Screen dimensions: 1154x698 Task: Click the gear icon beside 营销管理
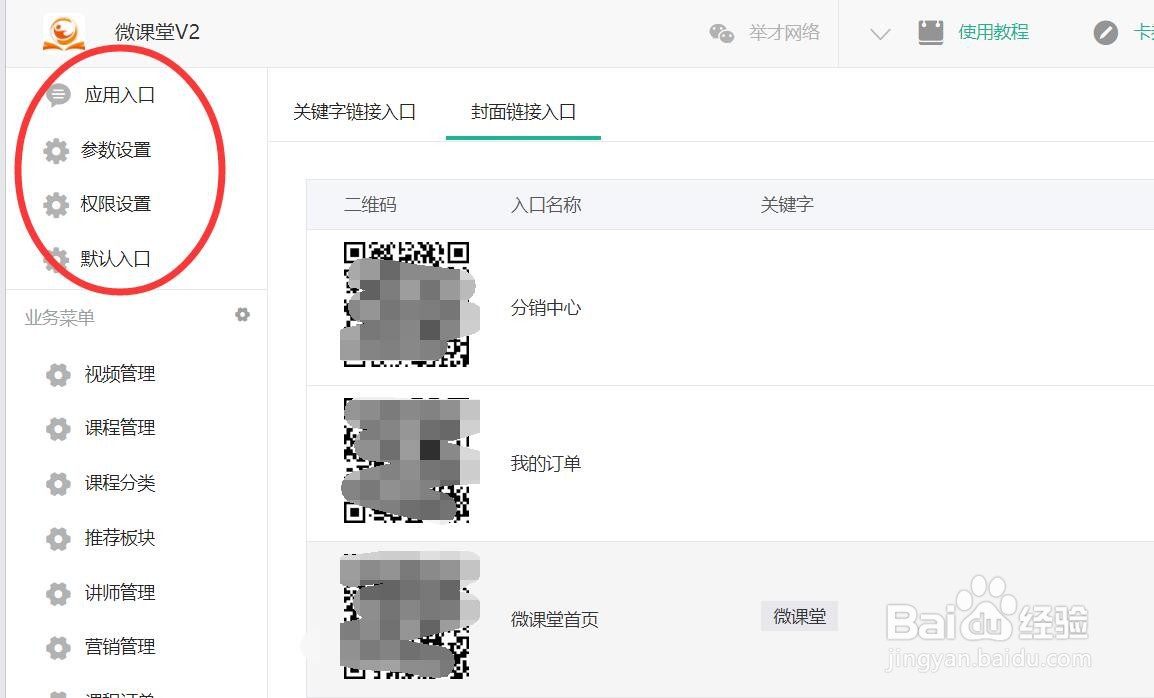click(58, 648)
